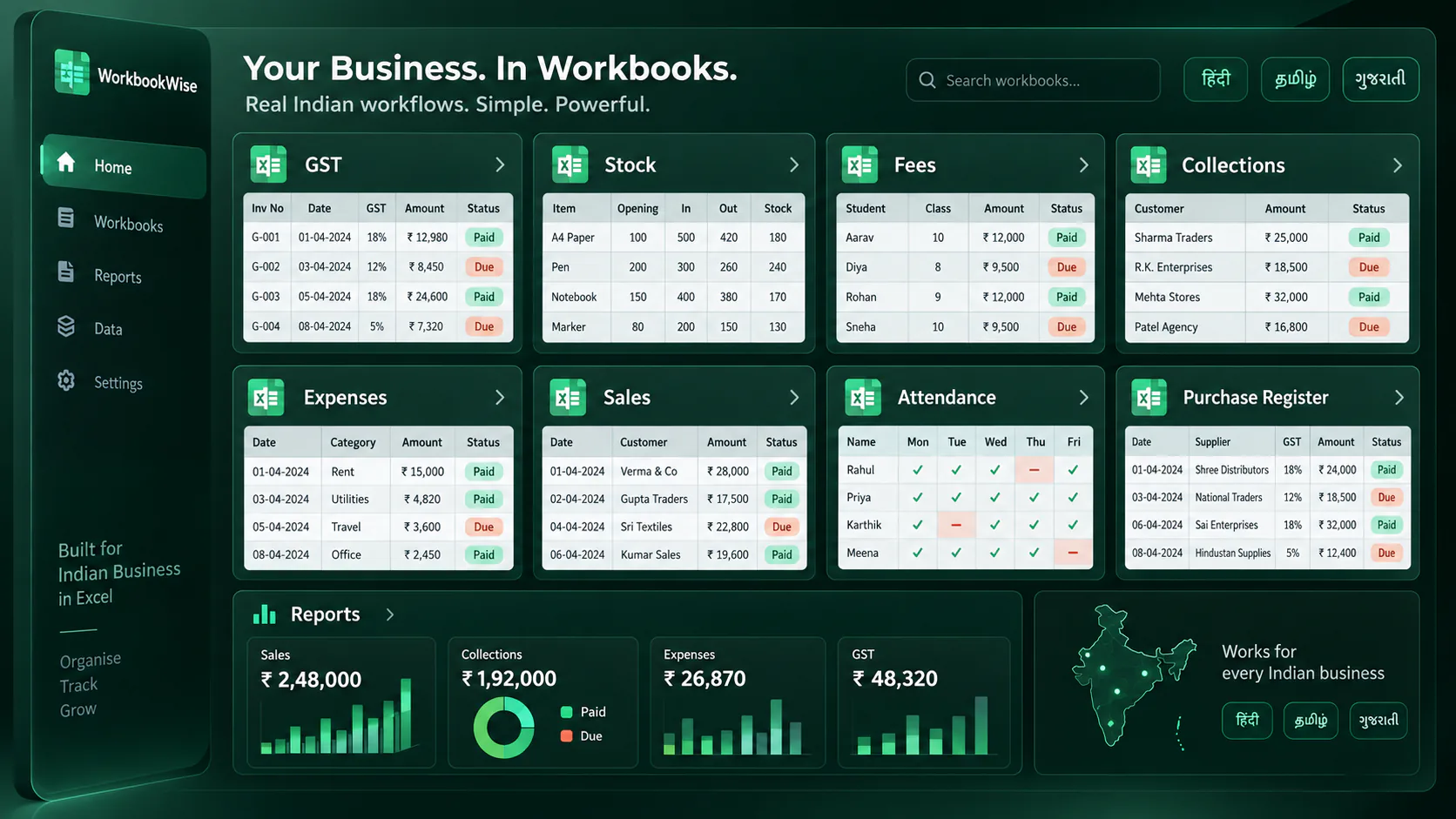Screen dimensions: 1456x819
Task: Click Tamil button below India map text
Action: (1311, 721)
